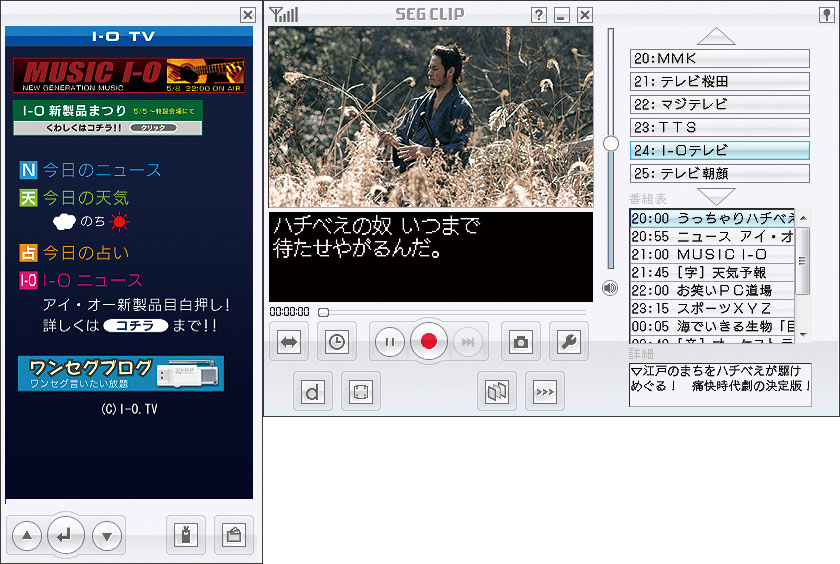The image size is (840, 564).
Task: Select channel 25: テレビ朝顔
Action: coord(719,174)
